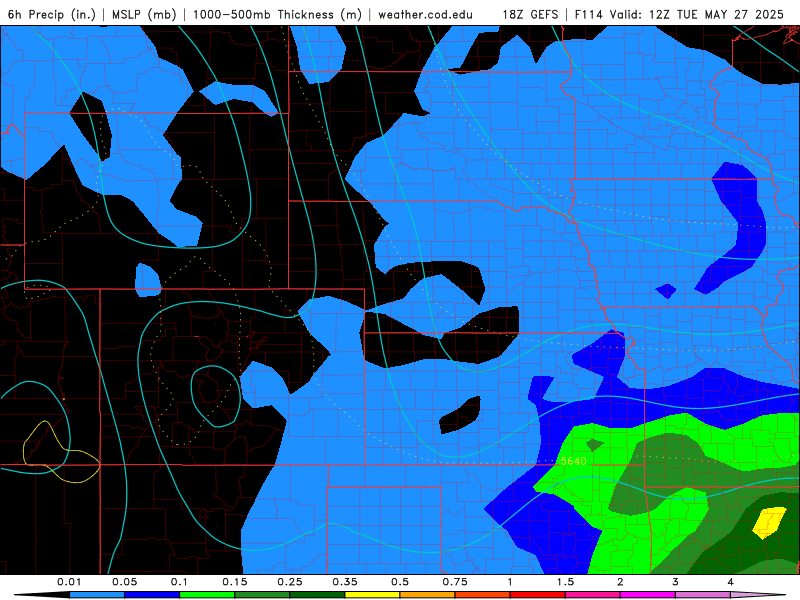Screen dimensions: 800x600
Task: Pick the dark blue 0.05–0.1 legend swatch
Action: click(x=152, y=595)
